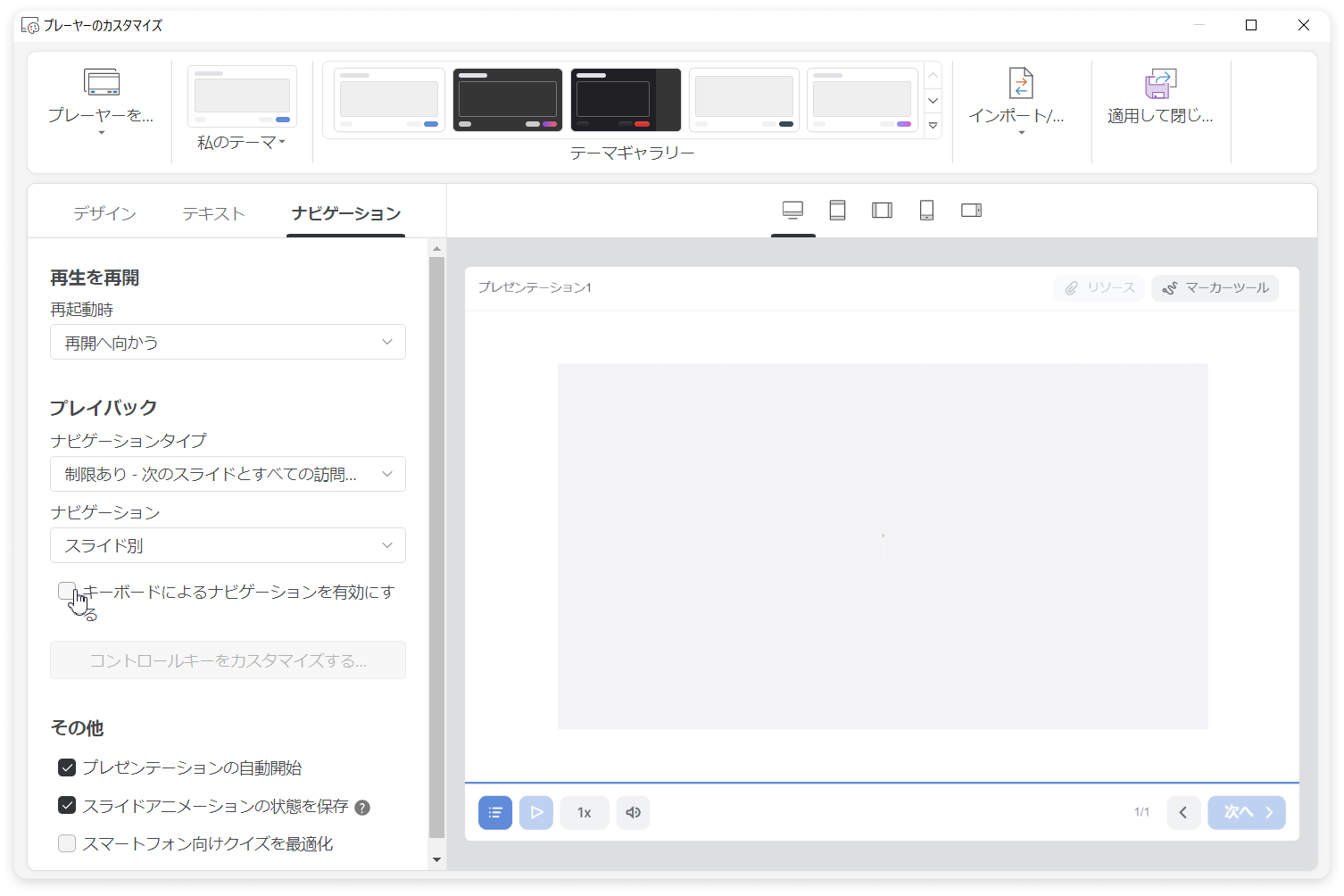Click the scrollbar up arrow in settings panel
This screenshot has height=896, width=1344.
click(x=436, y=249)
